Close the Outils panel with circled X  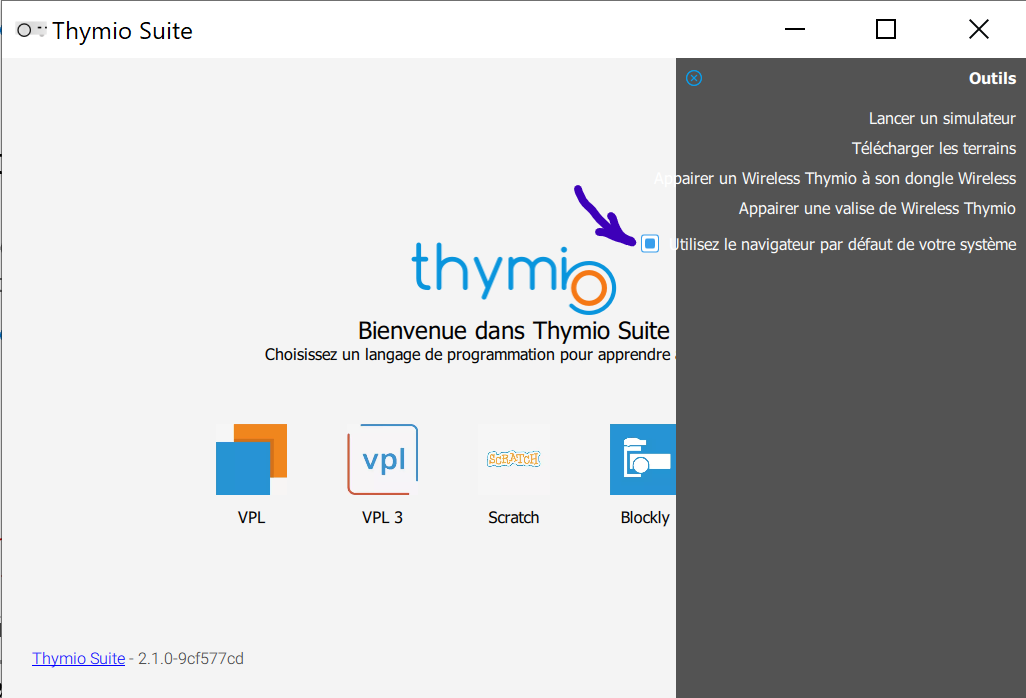[694, 79]
